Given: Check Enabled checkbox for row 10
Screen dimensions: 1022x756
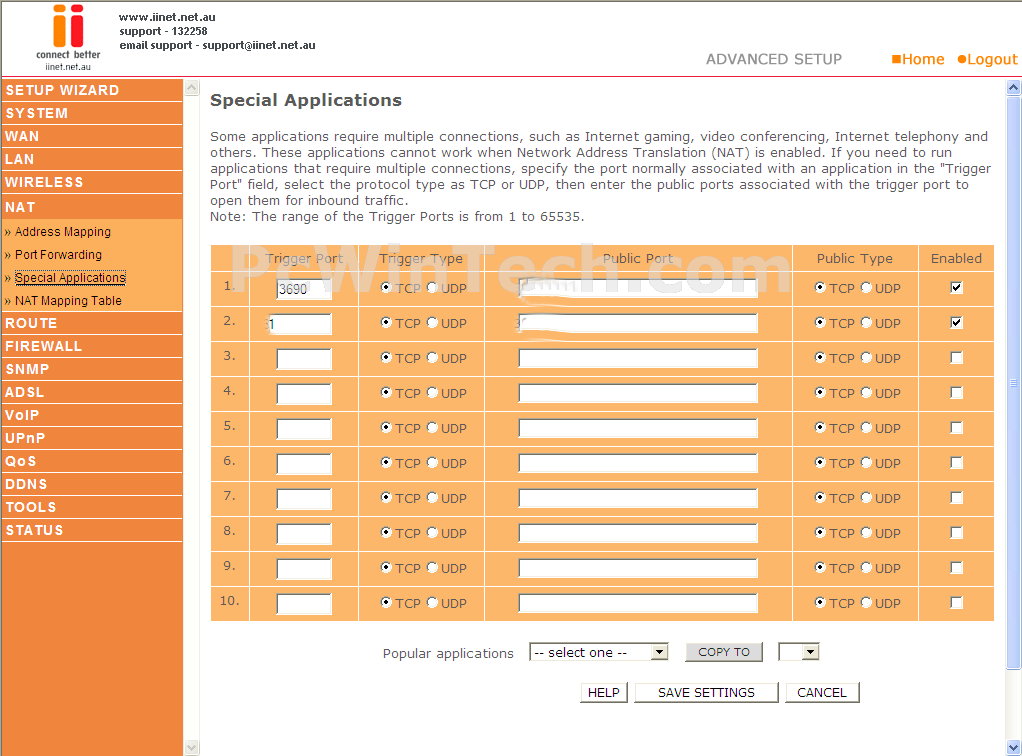Looking at the screenshot, I should (956, 603).
